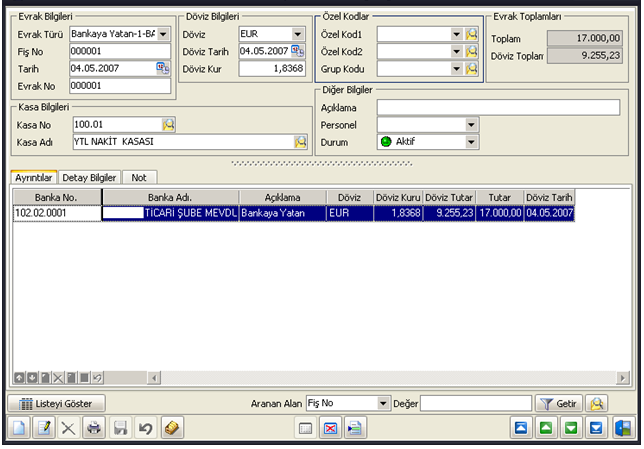The height and width of the screenshot is (449, 644).
Task: Click the 1,8368 Döviz Kuru grid cell
Action: pyautogui.click(x=398, y=213)
